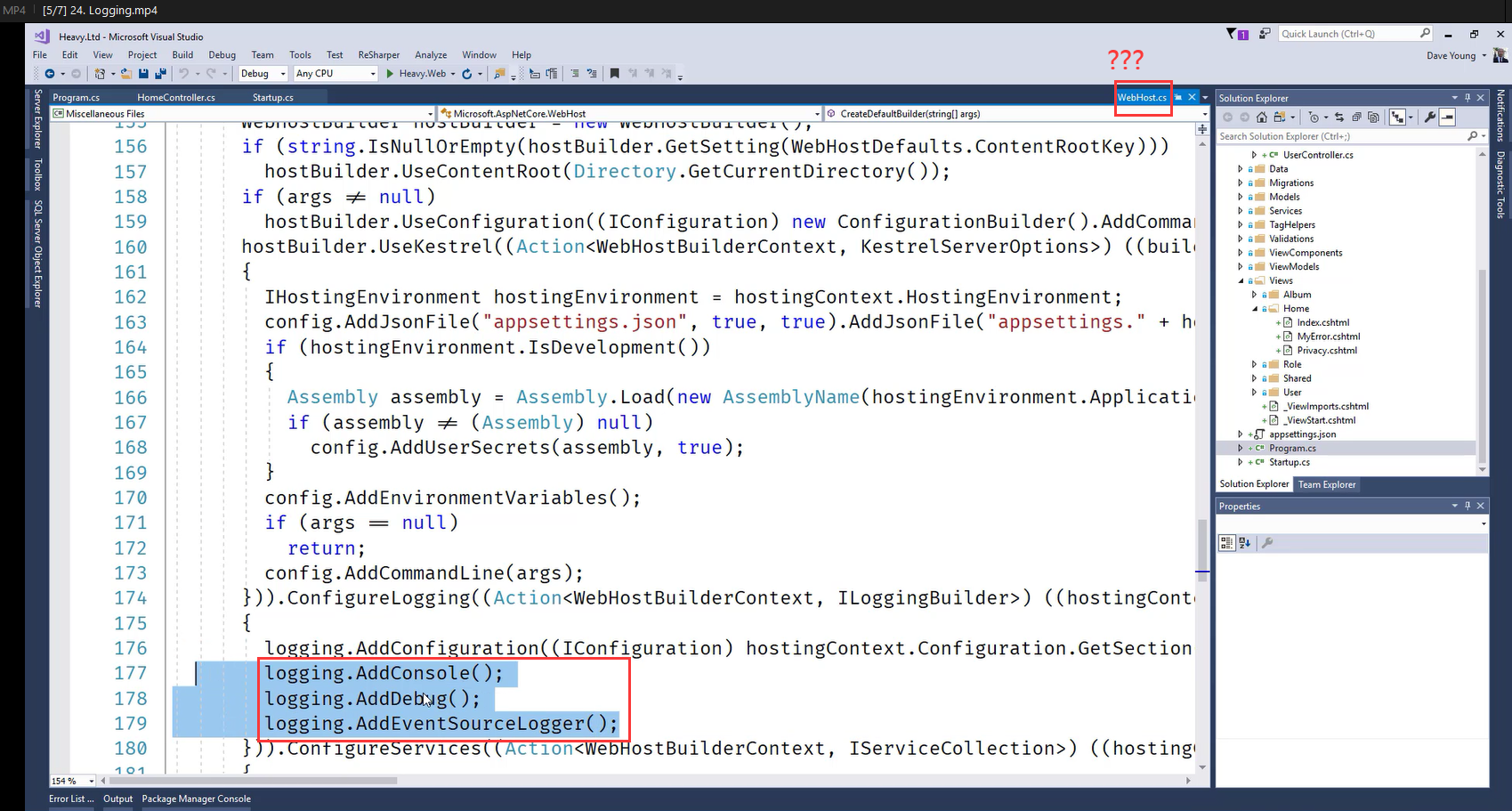Open the Output panel tab
The height and width of the screenshot is (811, 1512).
coord(117,799)
